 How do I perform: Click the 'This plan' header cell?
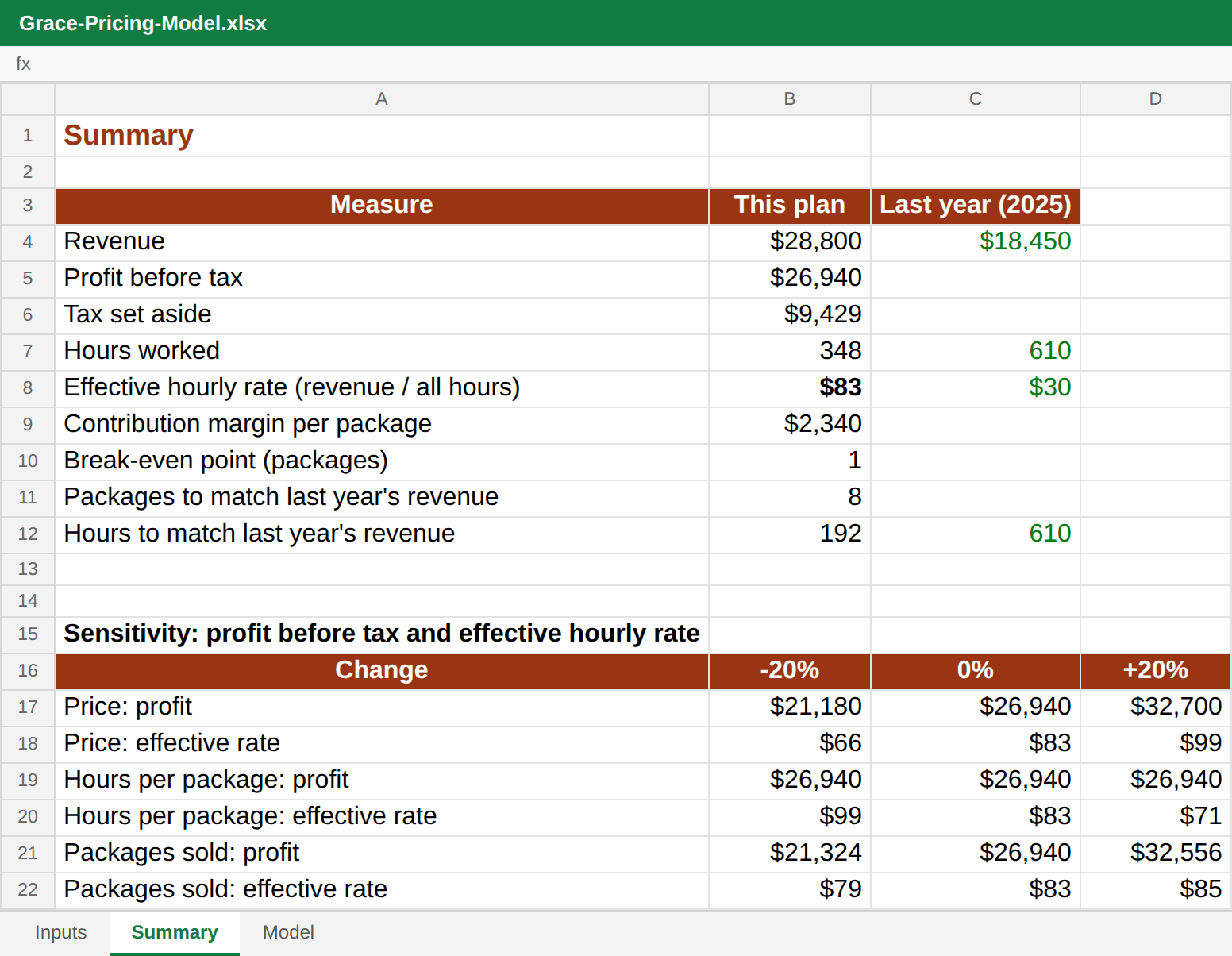point(790,206)
